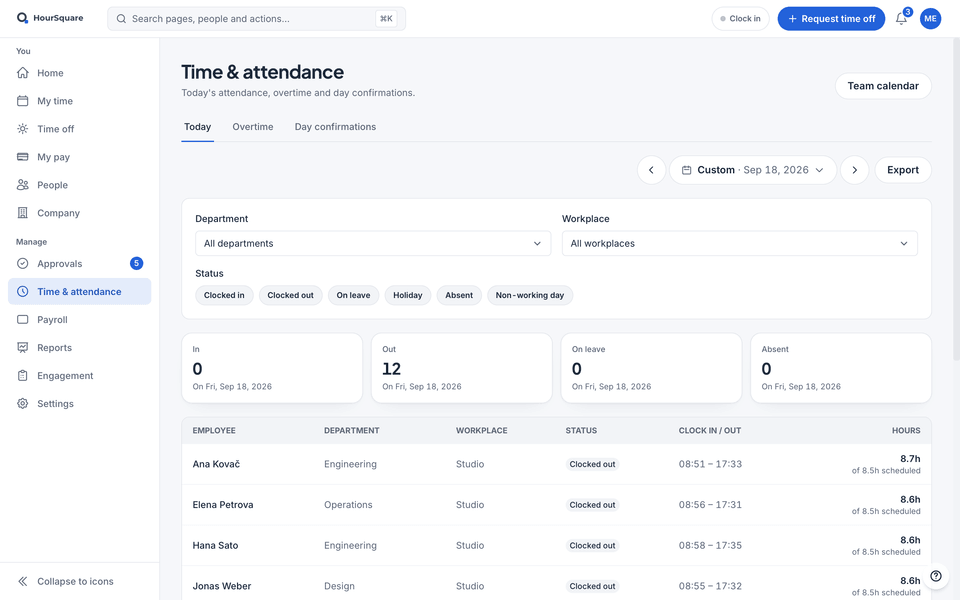Toggle the On leave status filter
This screenshot has width=960, height=600.
pos(353,295)
